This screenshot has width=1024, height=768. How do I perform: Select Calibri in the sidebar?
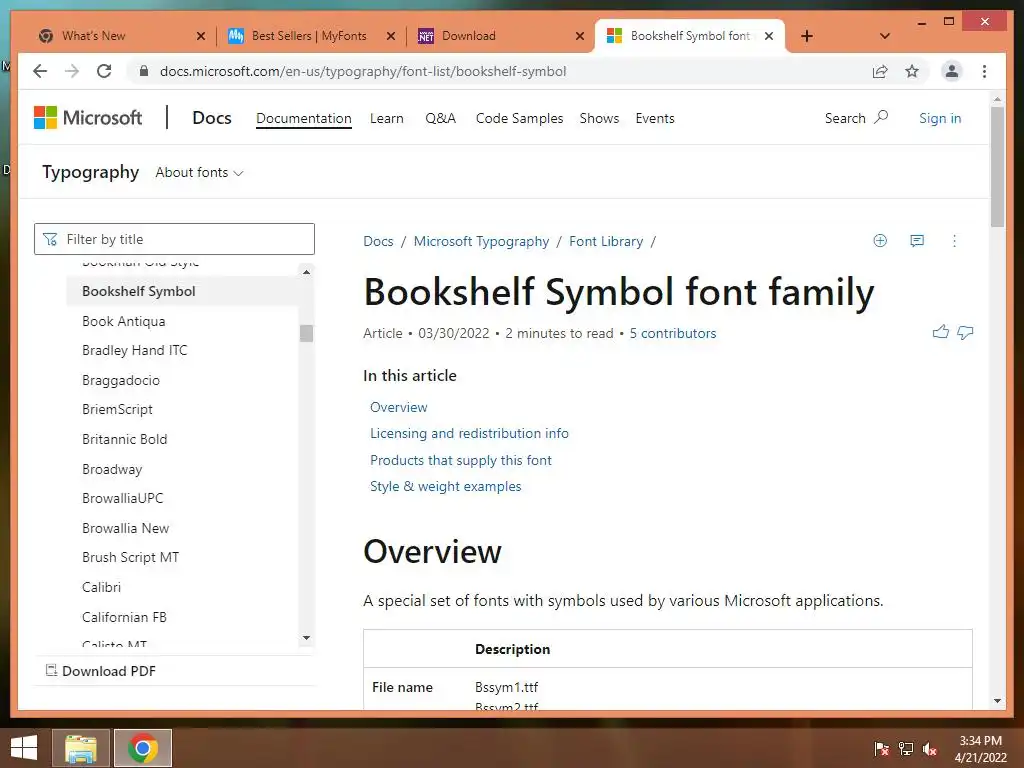[x=101, y=587]
